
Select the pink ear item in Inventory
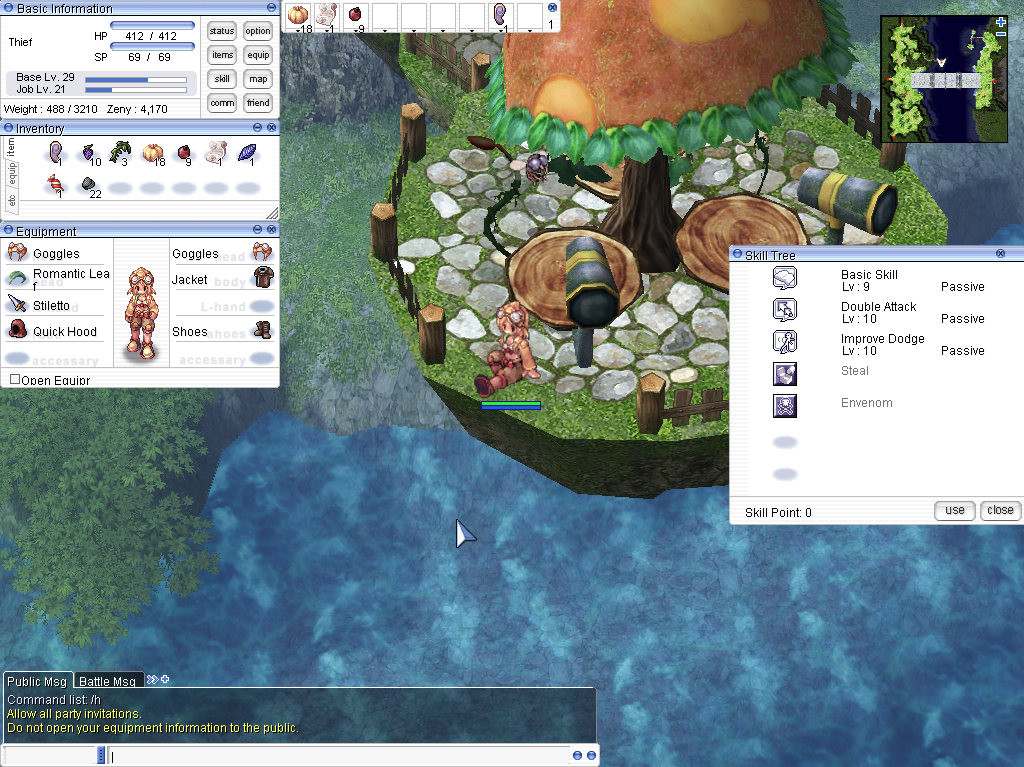click(x=56, y=154)
